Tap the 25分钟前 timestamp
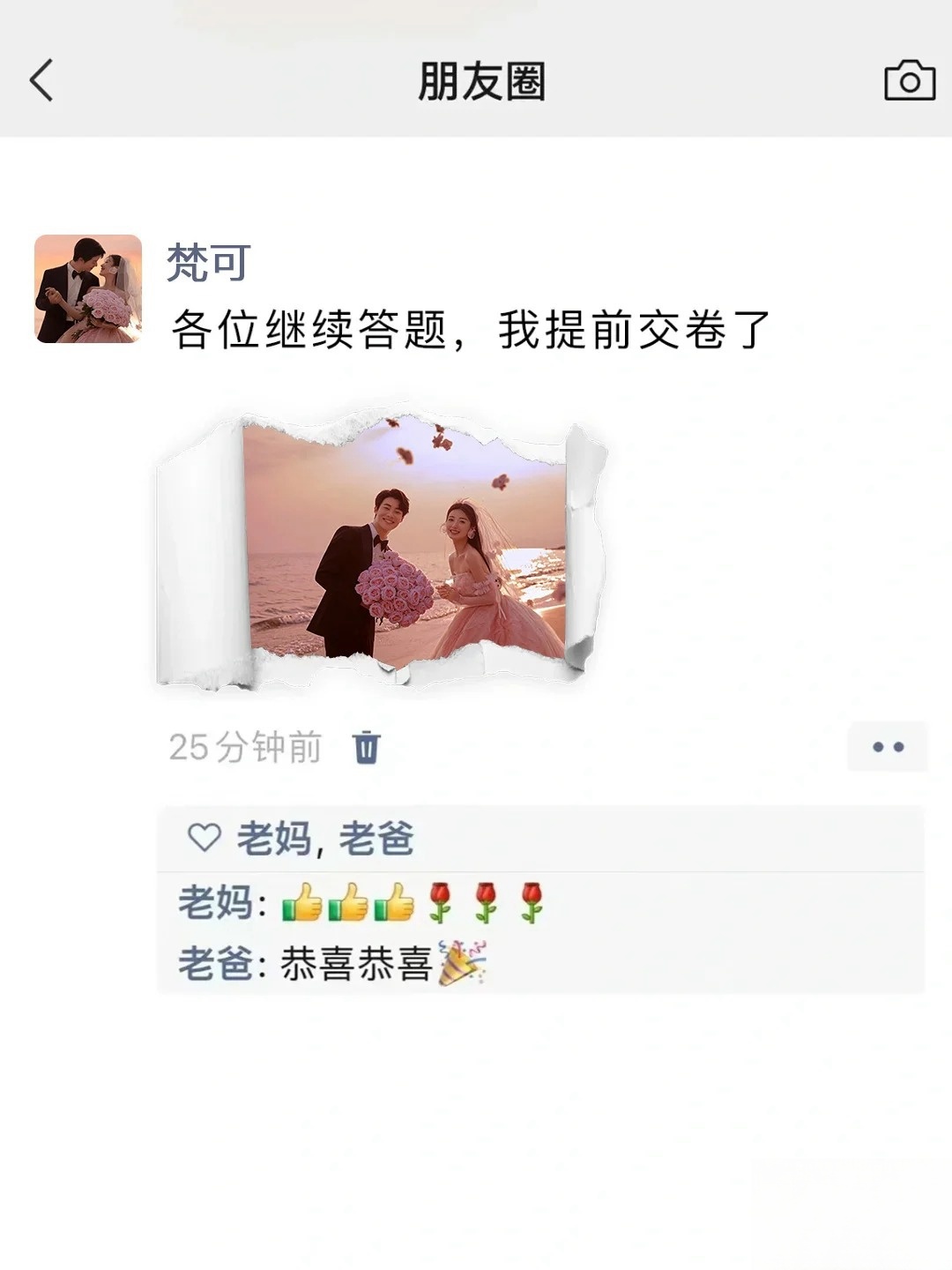The image size is (952, 1270). tap(245, 747)
